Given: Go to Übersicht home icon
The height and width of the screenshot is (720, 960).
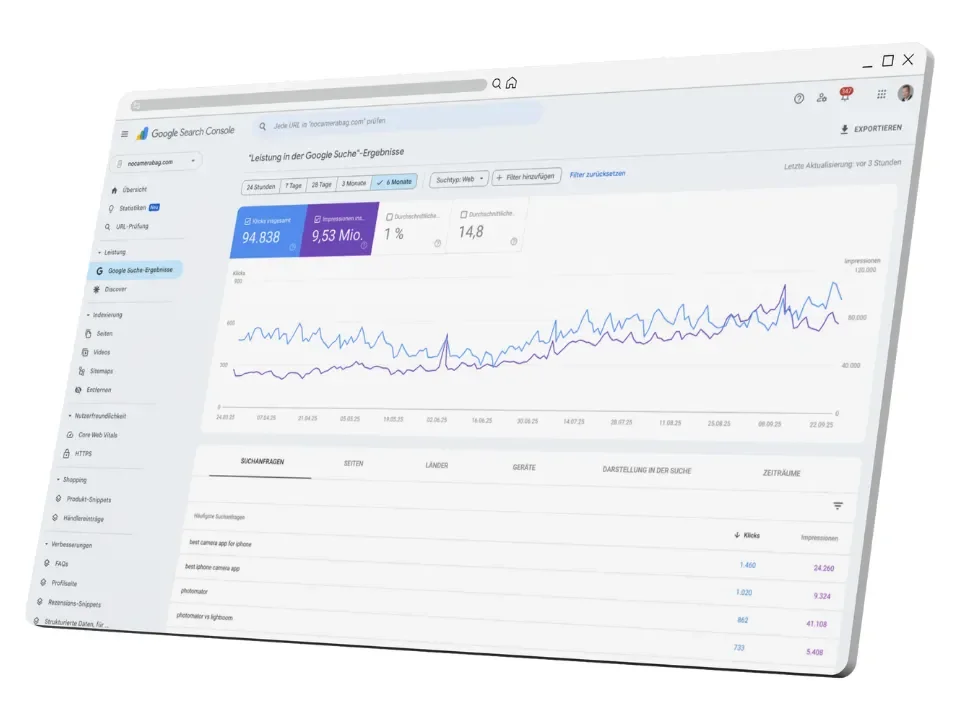Looking at the screenshot, I should click(114, 190).
